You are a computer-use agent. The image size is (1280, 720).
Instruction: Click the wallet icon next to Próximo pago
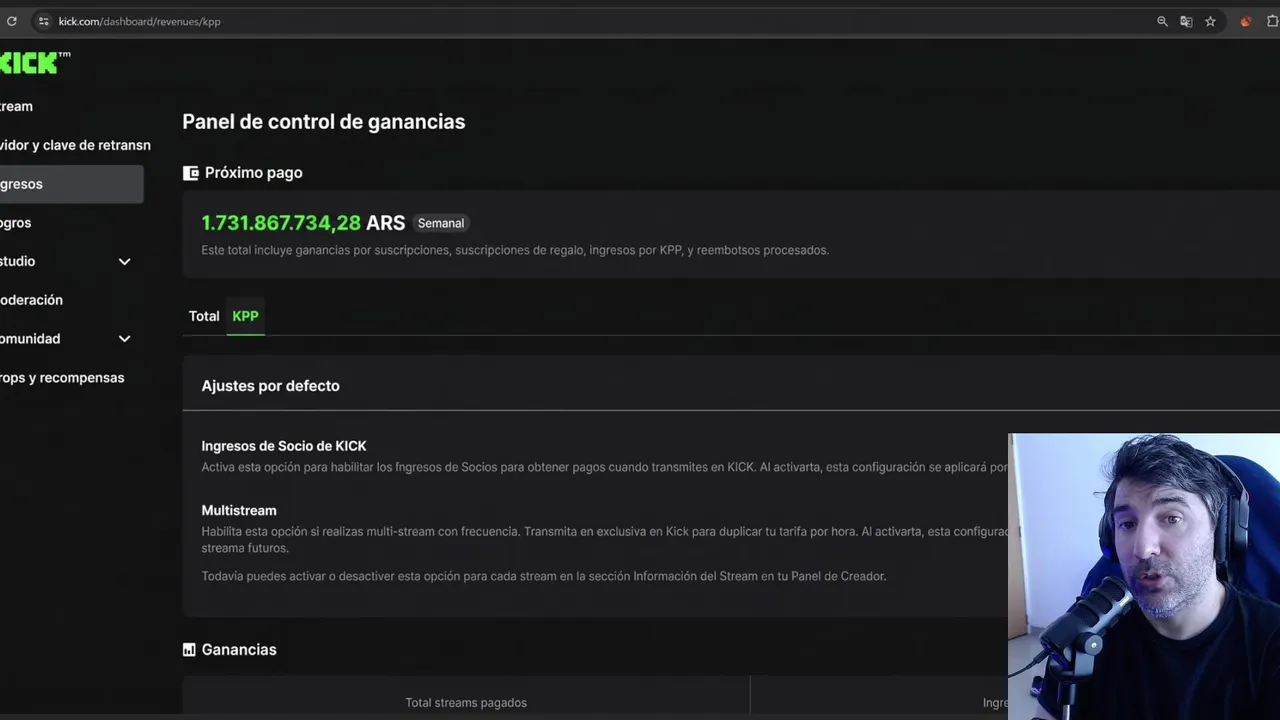tap(190, 173)
